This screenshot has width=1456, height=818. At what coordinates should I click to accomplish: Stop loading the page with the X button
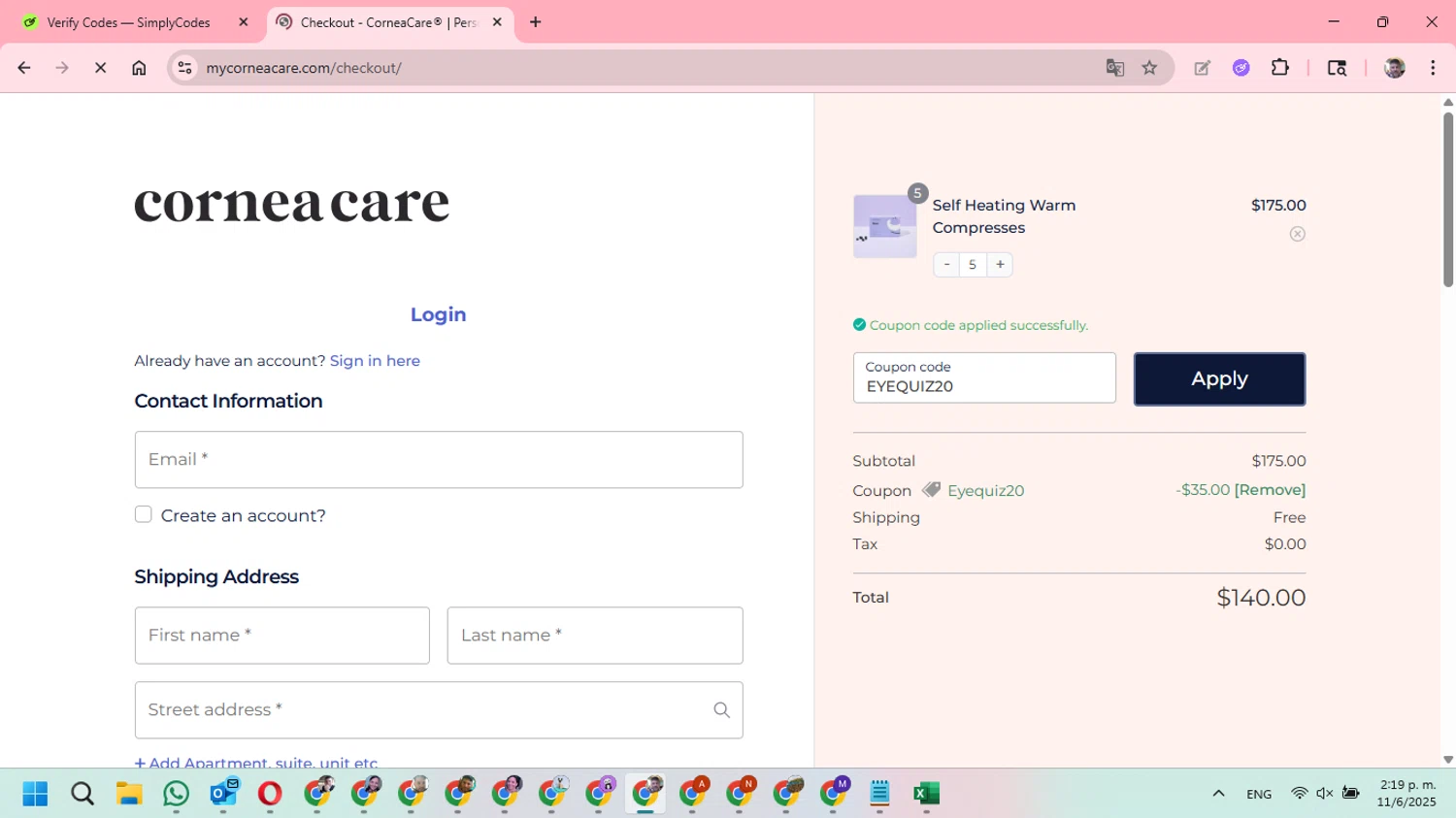100,68
